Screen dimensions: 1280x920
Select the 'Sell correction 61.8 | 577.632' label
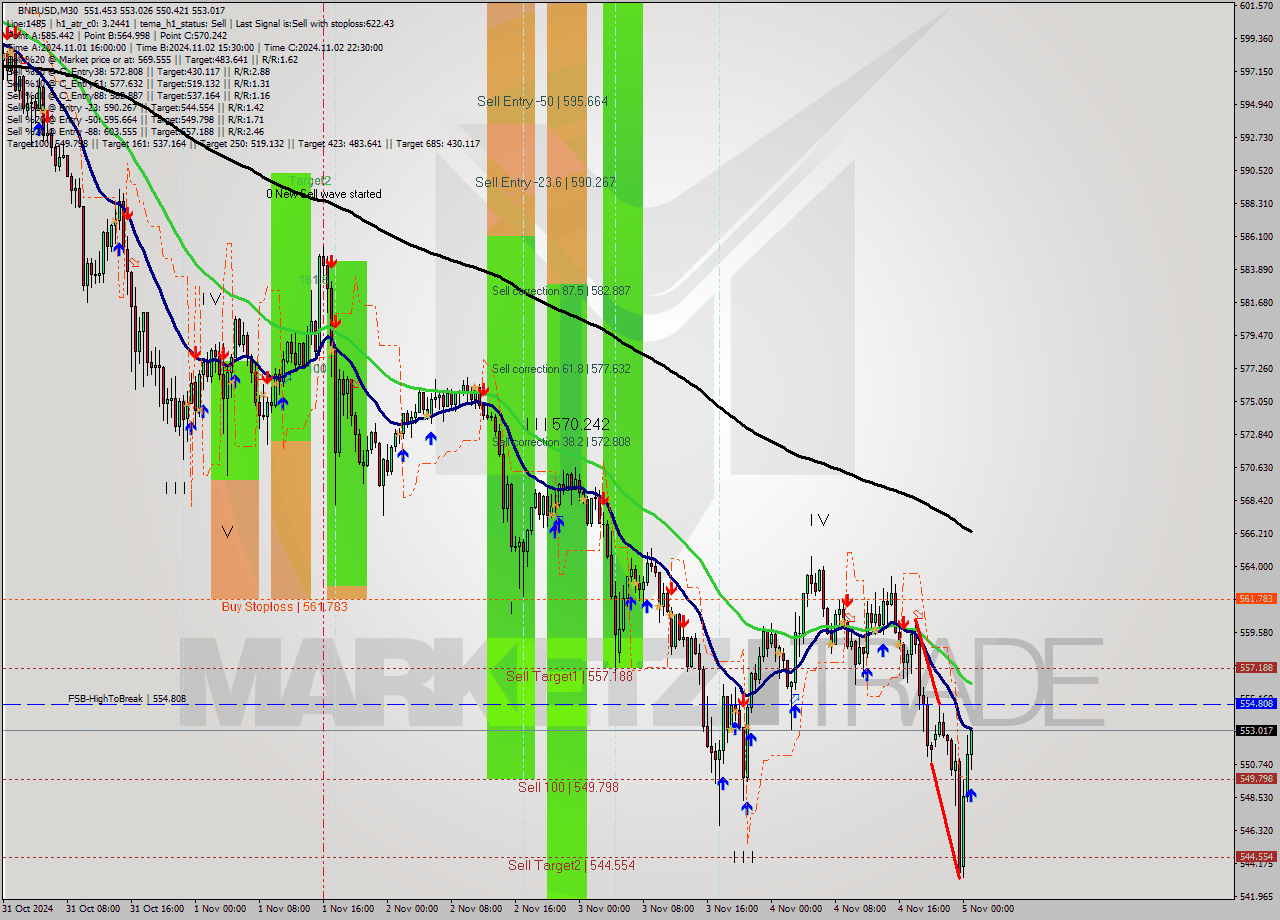(x=561, y=368)
